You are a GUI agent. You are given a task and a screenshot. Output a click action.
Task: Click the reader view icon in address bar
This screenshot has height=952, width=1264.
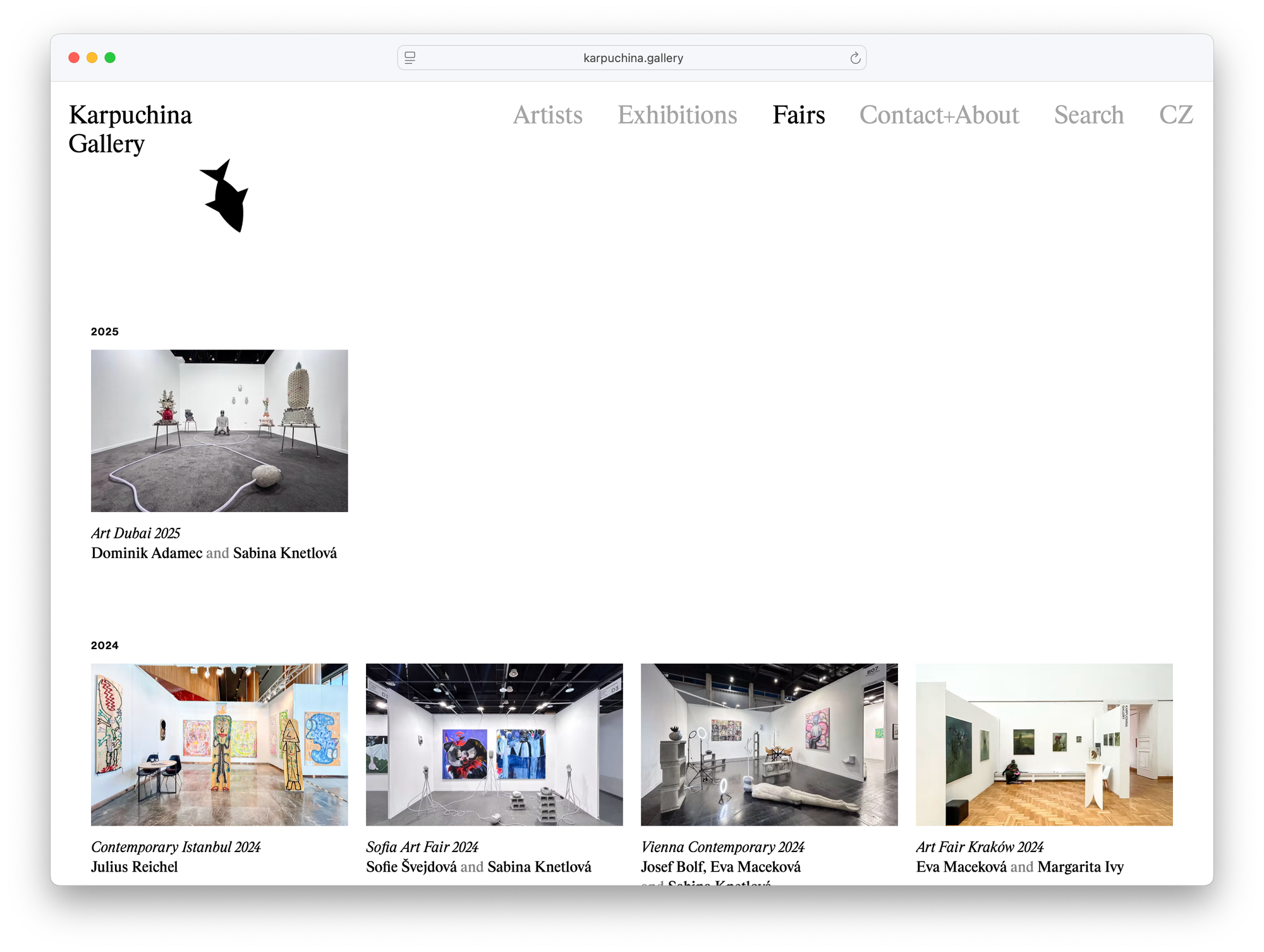point(410,58)
